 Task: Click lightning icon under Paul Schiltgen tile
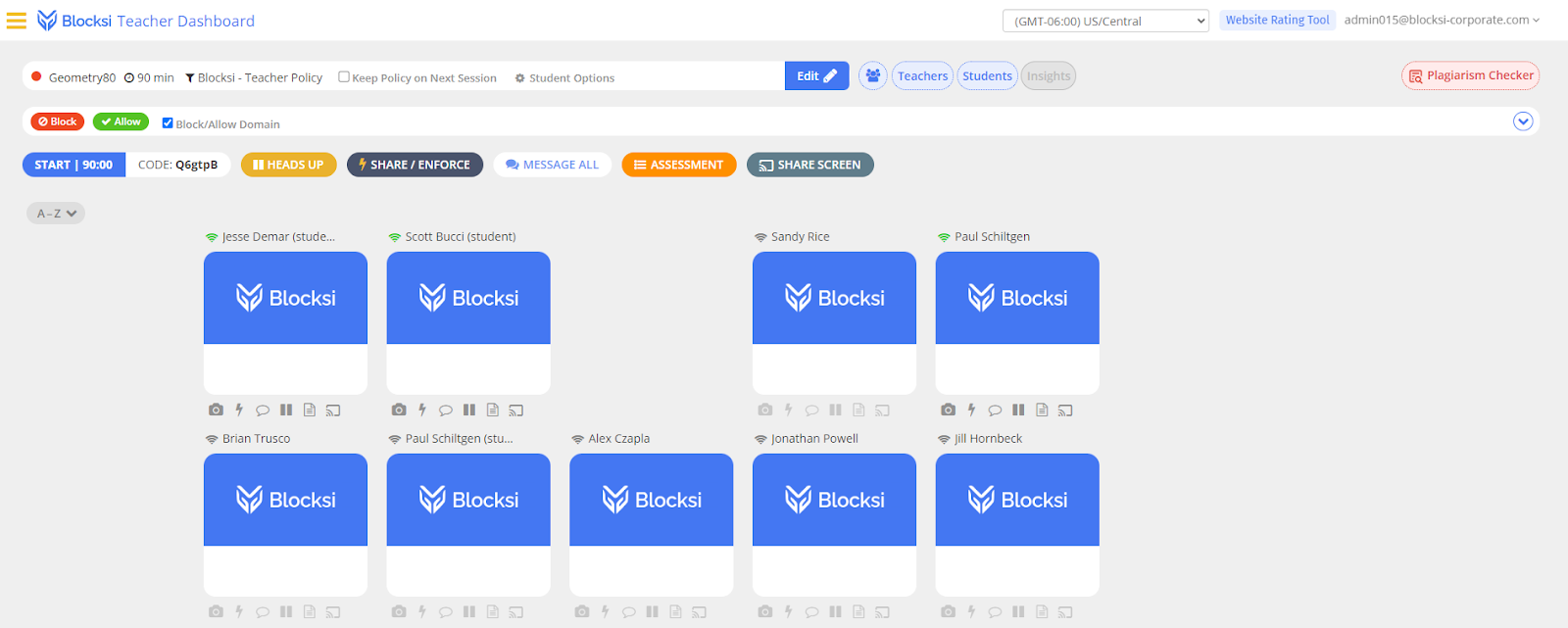pos(971,410)
